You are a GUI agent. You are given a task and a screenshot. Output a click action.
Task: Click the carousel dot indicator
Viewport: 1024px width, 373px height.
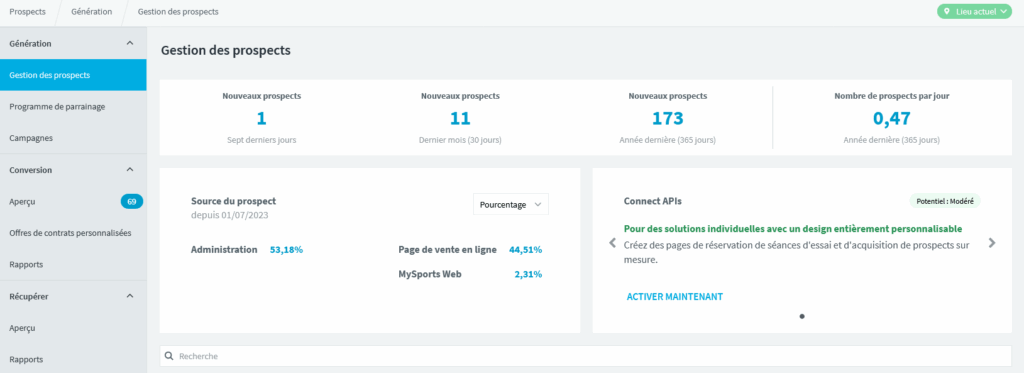tap(802, 316)
